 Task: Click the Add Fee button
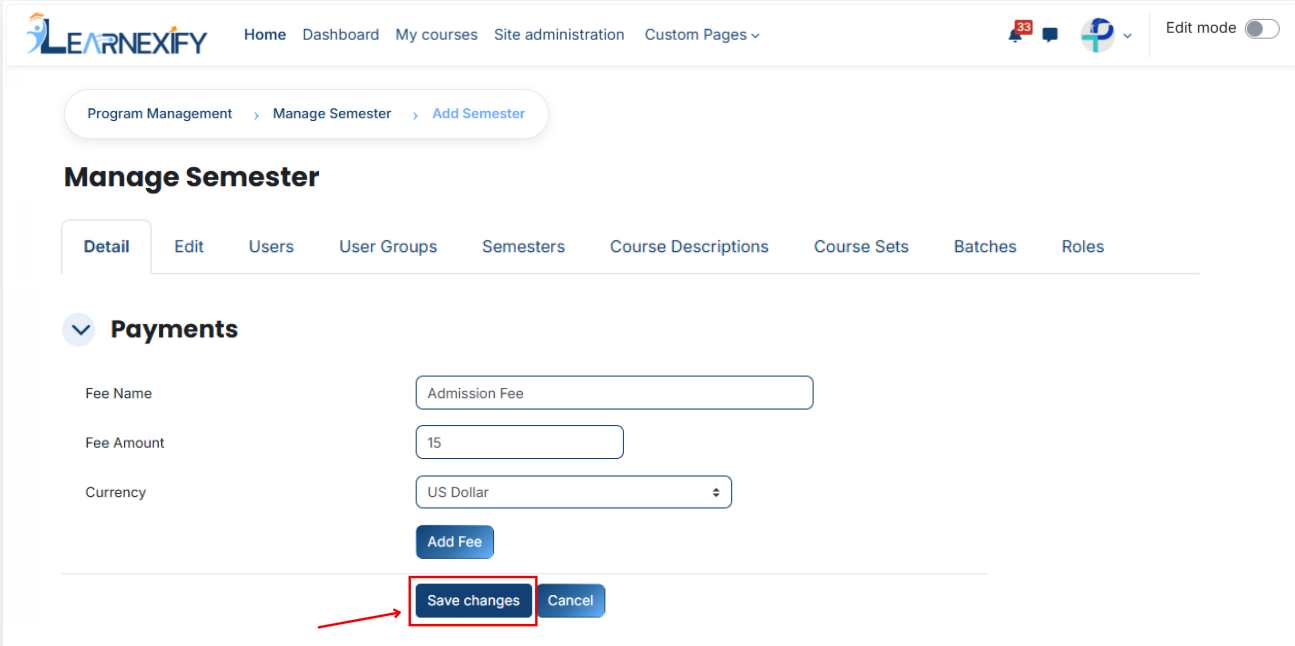(x=455, y=542)
